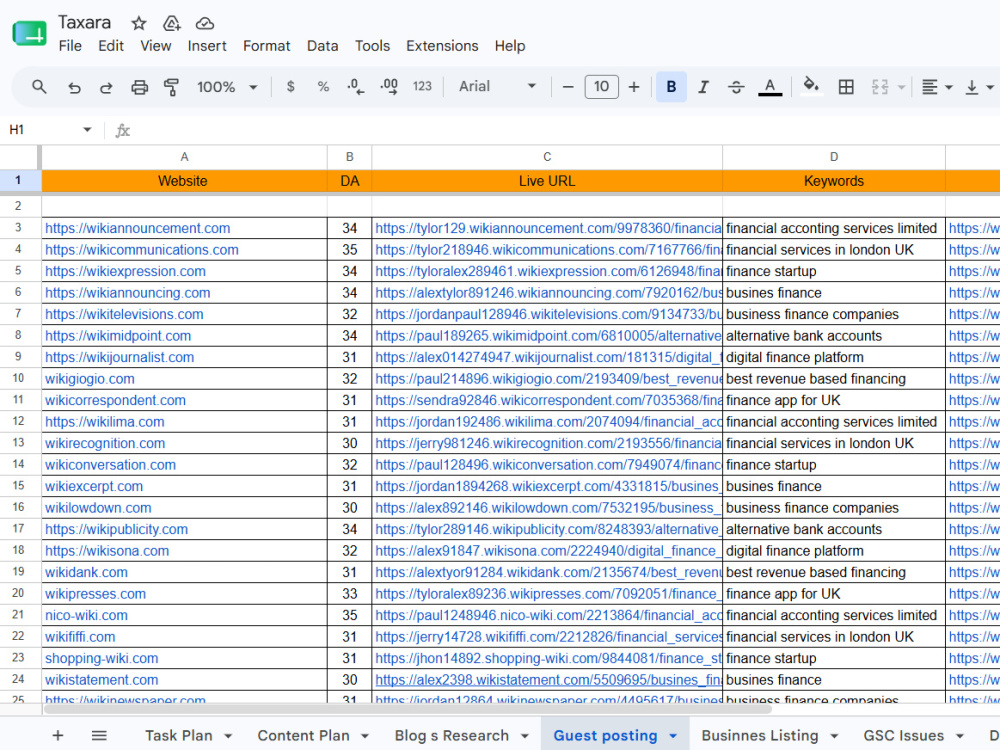Open the Help menu
Image resolution: width=1000 pixels, height=750 pixels.
pos(510,46)
